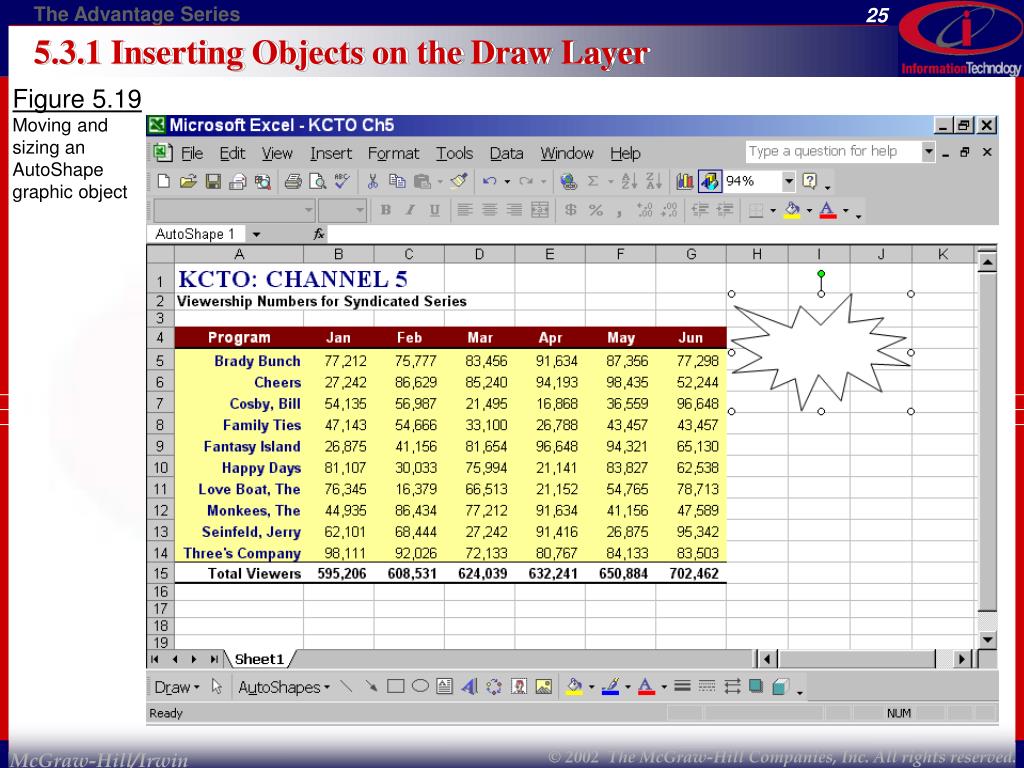Click the Paste clipboard icon
Image resolution: width=1024 pixels, height=768 pixels.
(x=423, y=181)
